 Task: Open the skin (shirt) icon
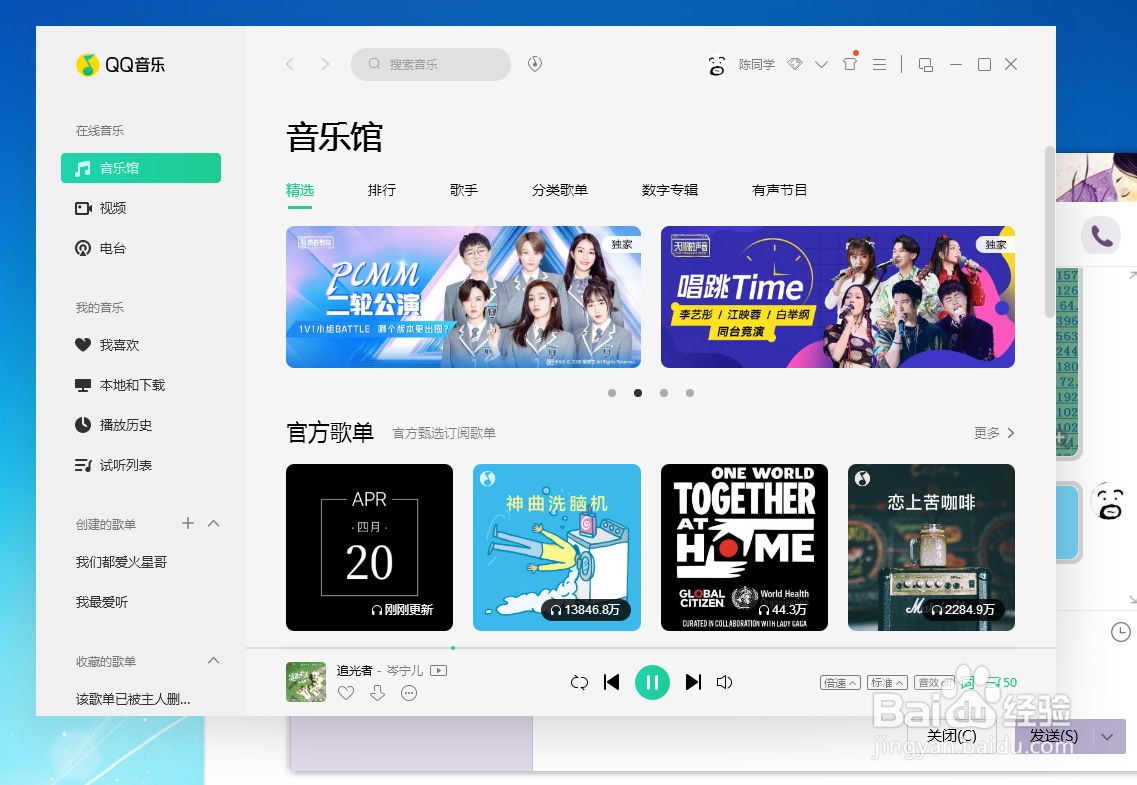coord(851,64)
